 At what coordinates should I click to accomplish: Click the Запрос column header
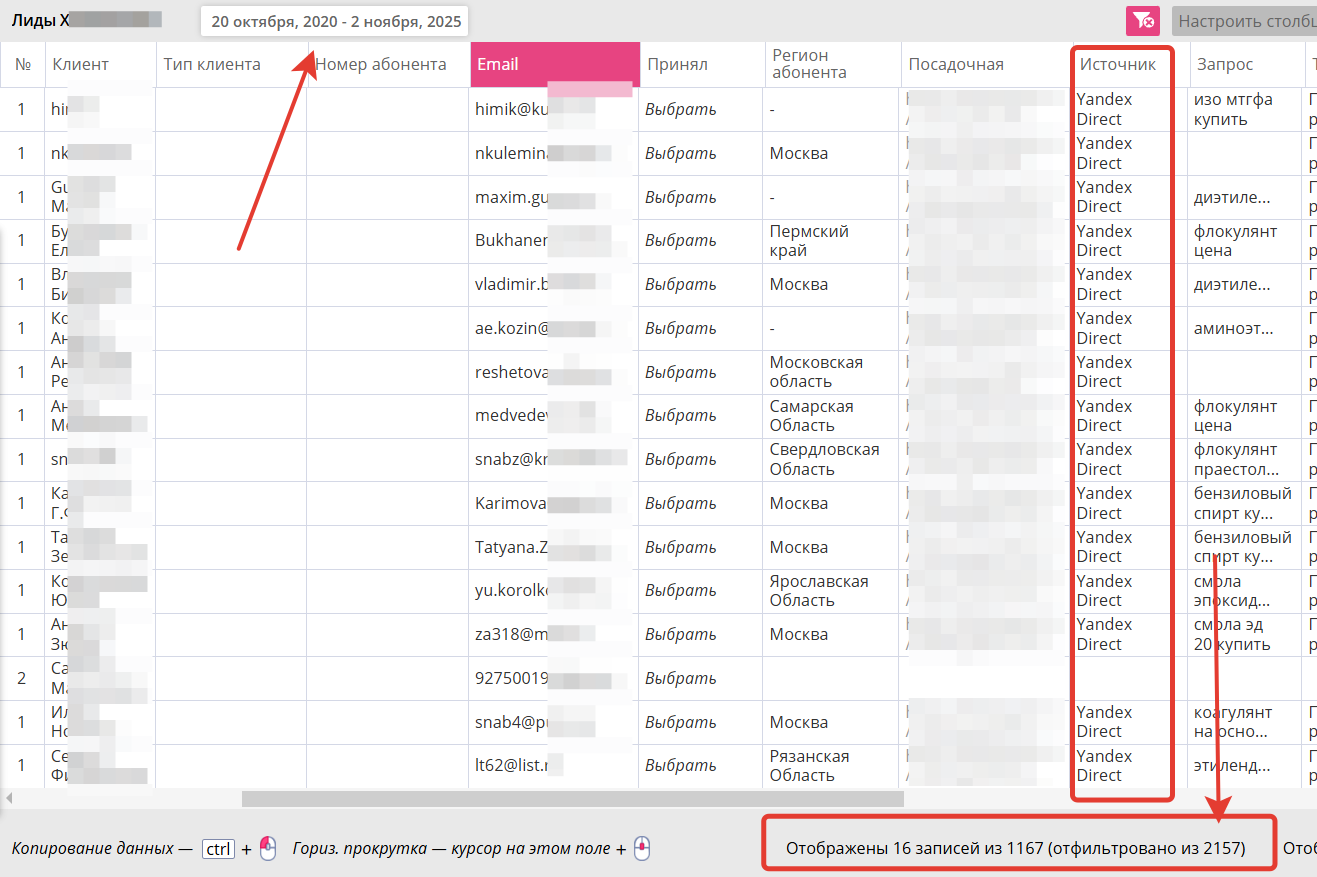(1246, 64)
